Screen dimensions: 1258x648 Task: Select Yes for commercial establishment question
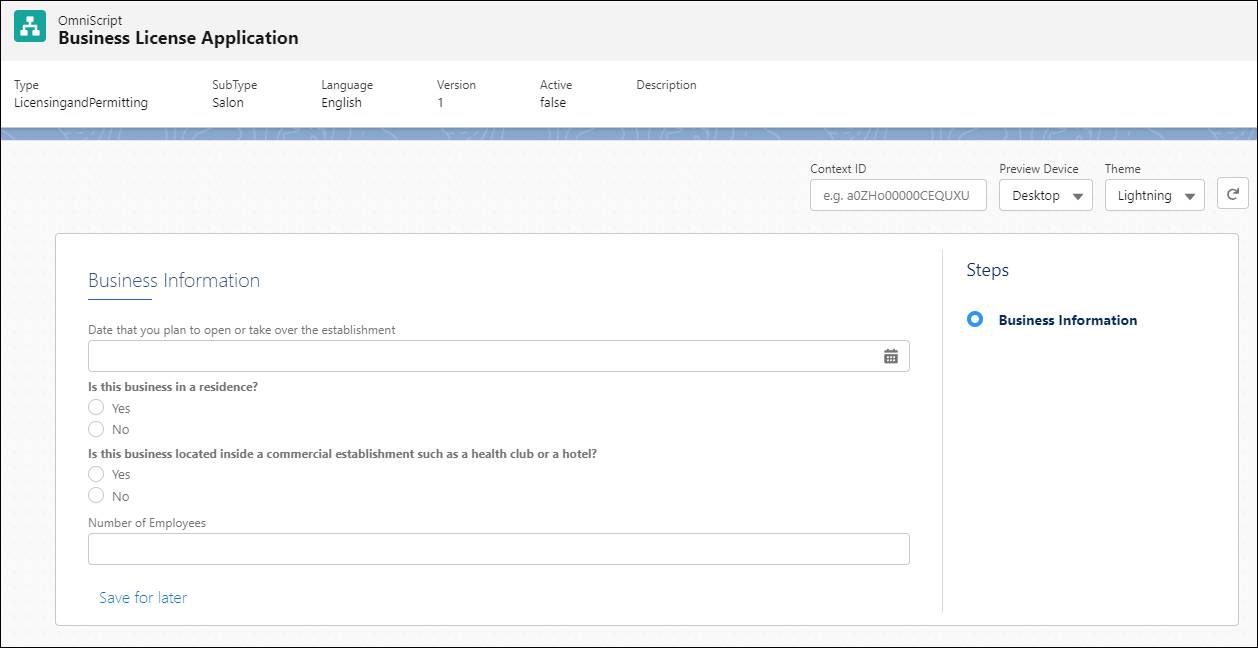pos(96,474)
